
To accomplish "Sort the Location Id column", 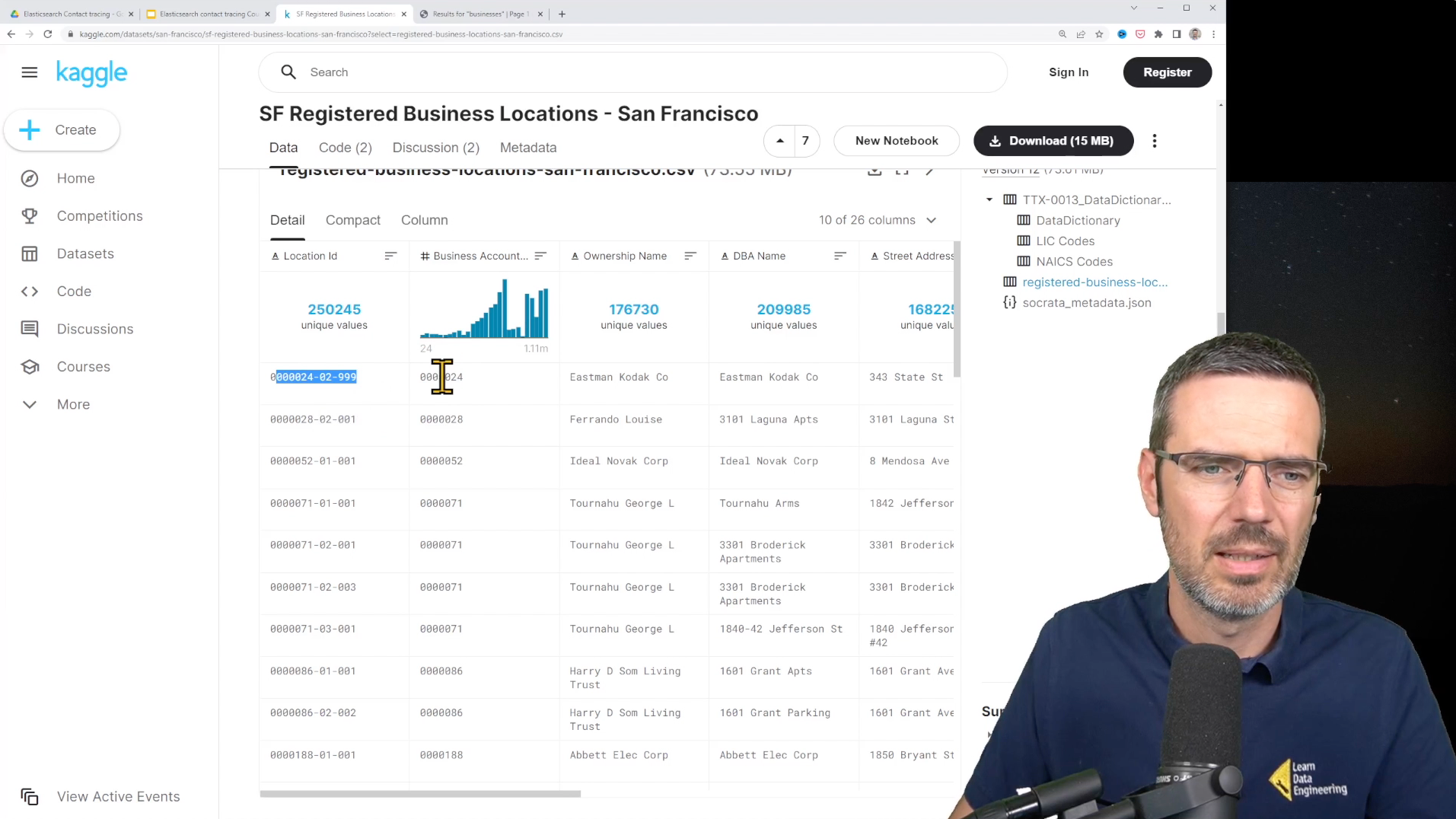I will coord(390,256).
